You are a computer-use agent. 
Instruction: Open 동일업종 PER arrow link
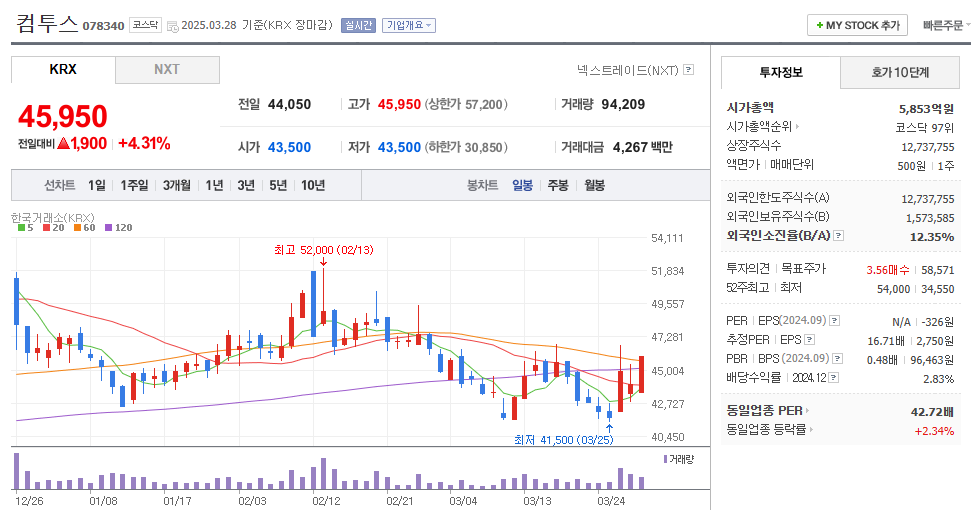807,411
